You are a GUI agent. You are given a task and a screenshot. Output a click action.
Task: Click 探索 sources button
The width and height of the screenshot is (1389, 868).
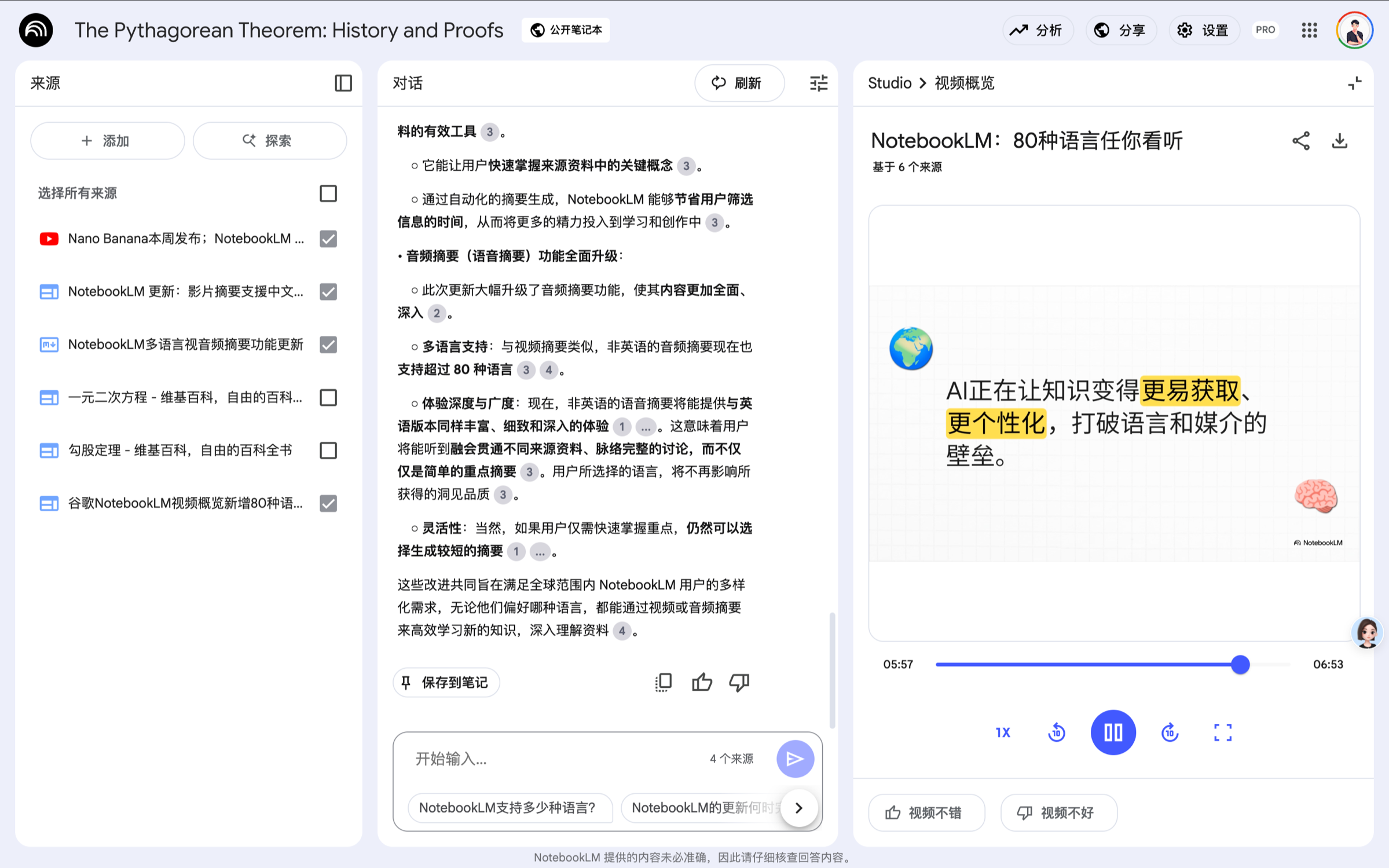point(269,141)
